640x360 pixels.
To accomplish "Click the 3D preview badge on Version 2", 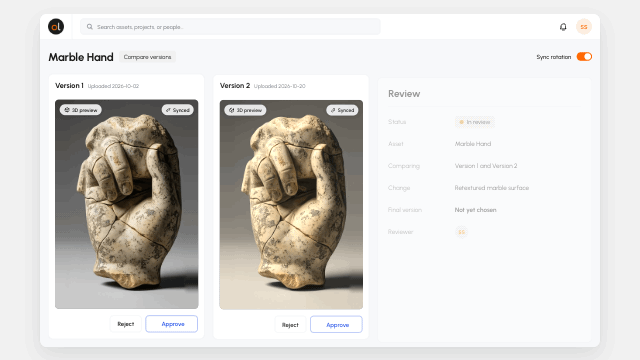I will coord(245,110).
